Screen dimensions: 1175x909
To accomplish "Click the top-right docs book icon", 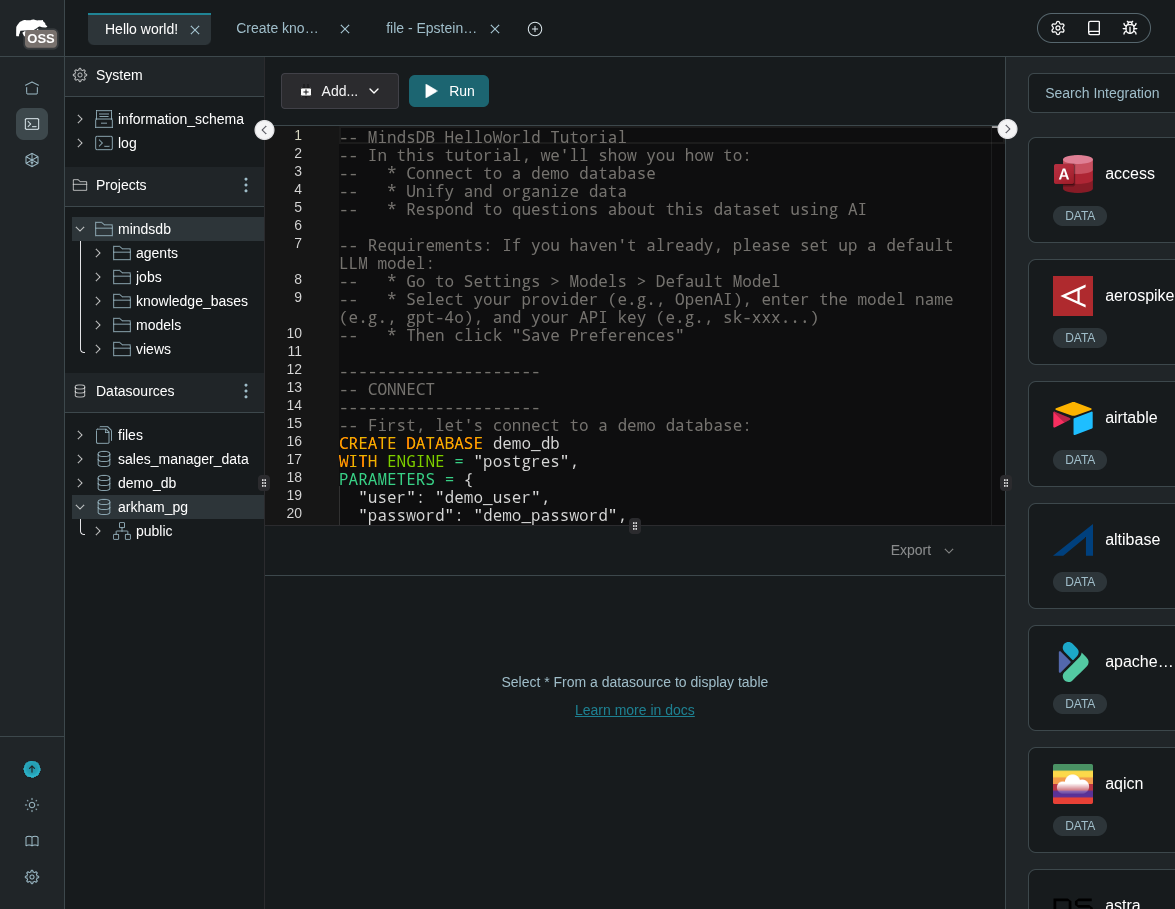I will (x=1094, y=28).
